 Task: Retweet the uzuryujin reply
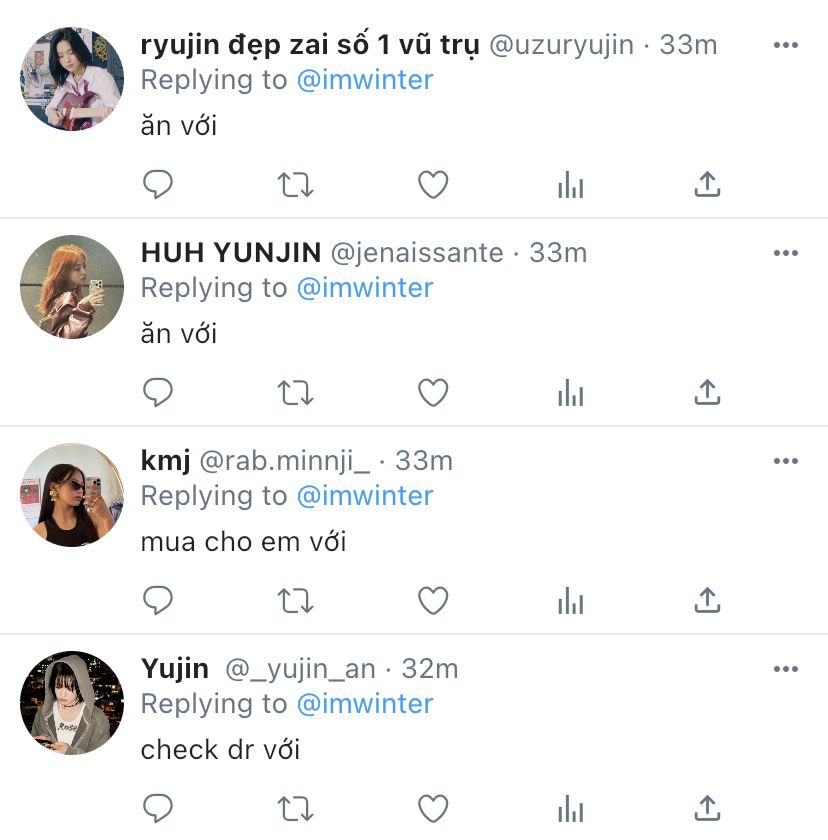coord(295,184)
